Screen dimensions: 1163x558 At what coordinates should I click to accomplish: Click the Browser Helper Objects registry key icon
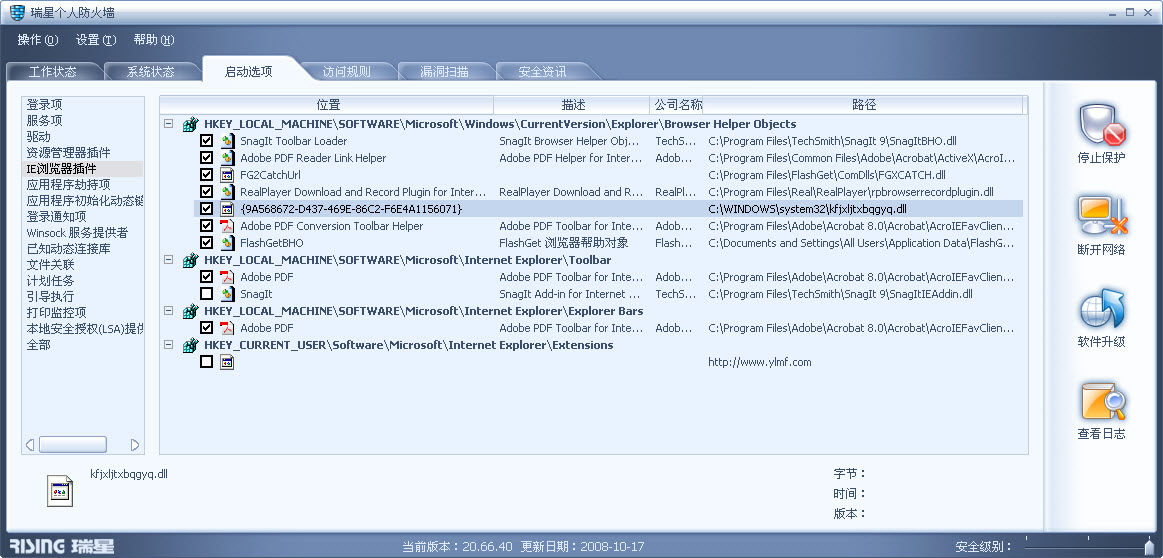click(191, 124)
